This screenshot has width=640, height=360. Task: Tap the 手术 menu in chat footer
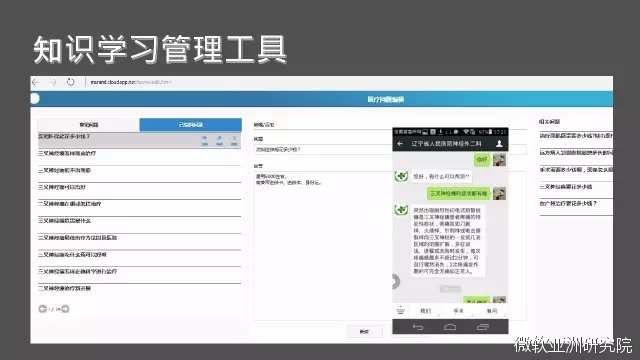click(458, 311)
